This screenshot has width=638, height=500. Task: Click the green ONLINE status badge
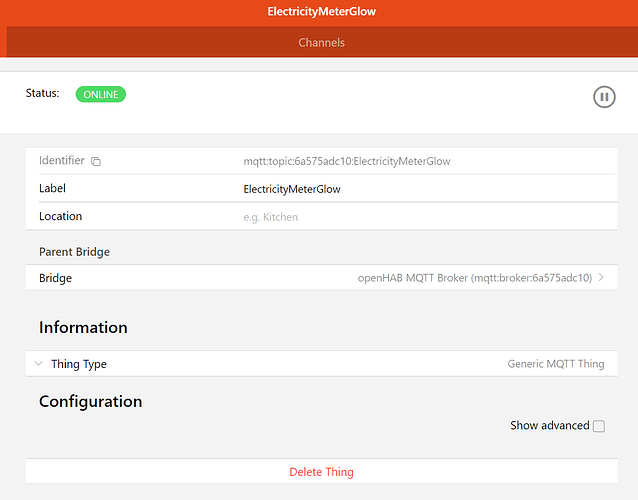point(100,94)
